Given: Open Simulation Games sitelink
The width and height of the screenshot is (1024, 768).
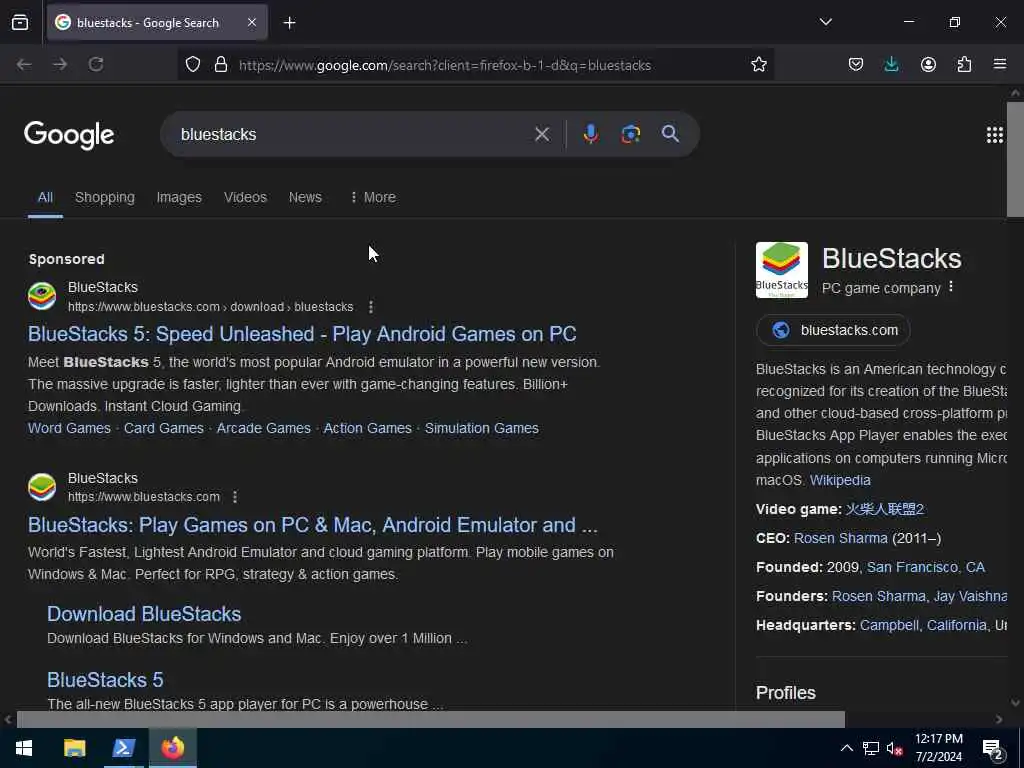Looking at the screenshot, I should point(482,428).
